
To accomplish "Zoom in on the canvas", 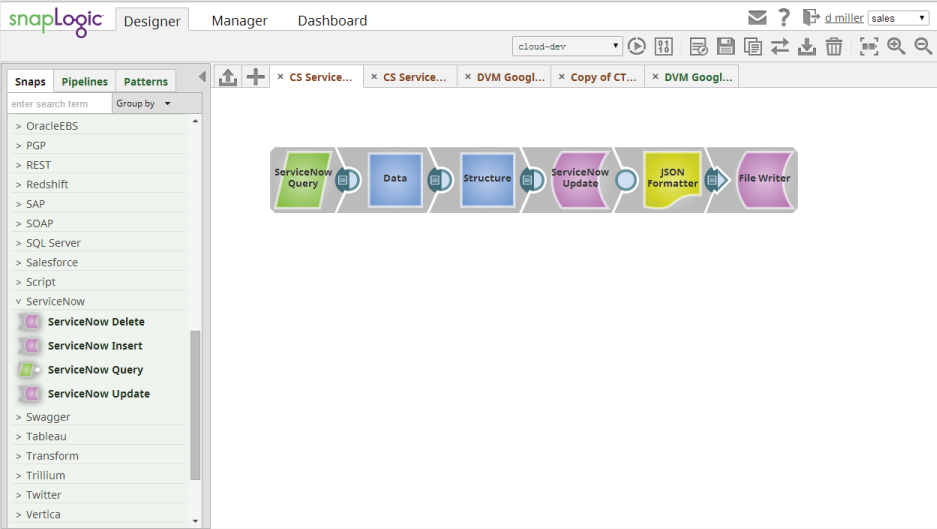I will tap(896, 46).
